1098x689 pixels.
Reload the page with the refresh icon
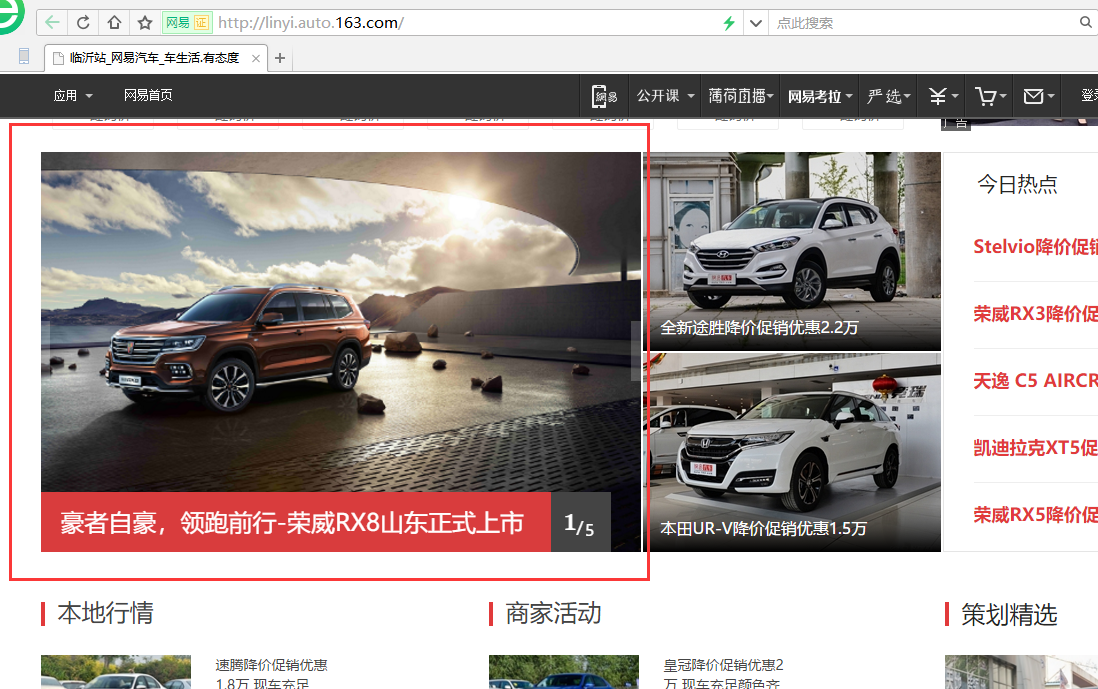coord(83,22)
